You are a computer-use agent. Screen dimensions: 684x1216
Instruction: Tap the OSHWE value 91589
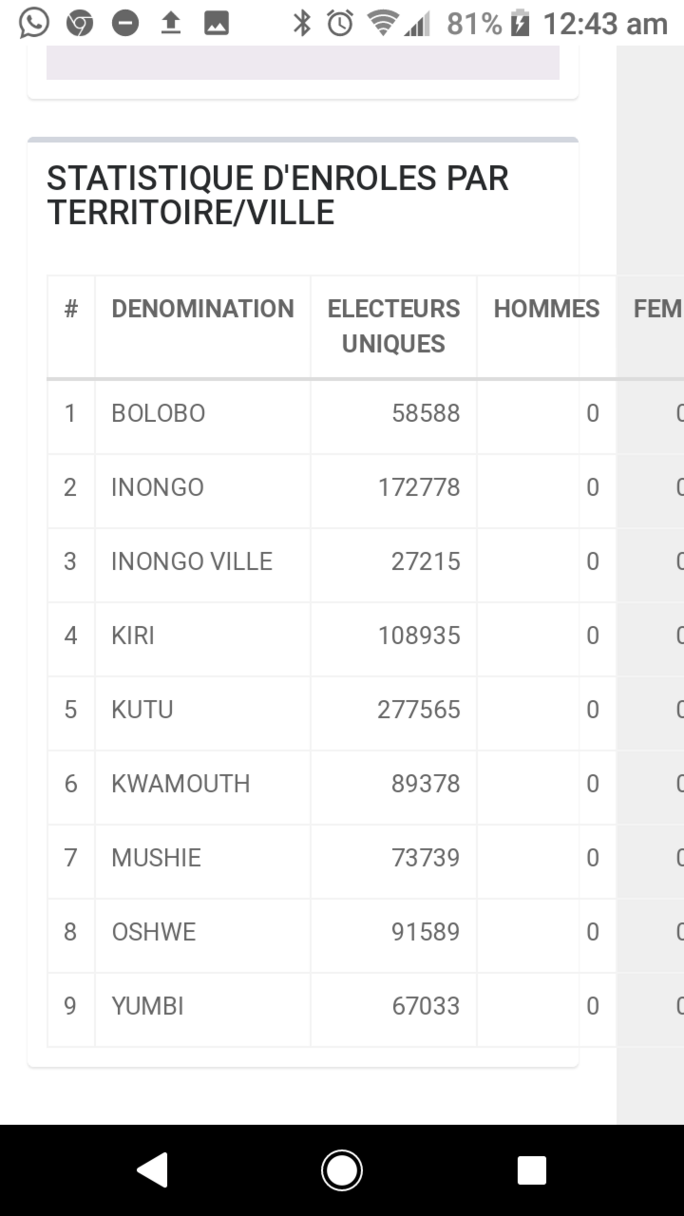pyautogui.click(x=426, y=931)
